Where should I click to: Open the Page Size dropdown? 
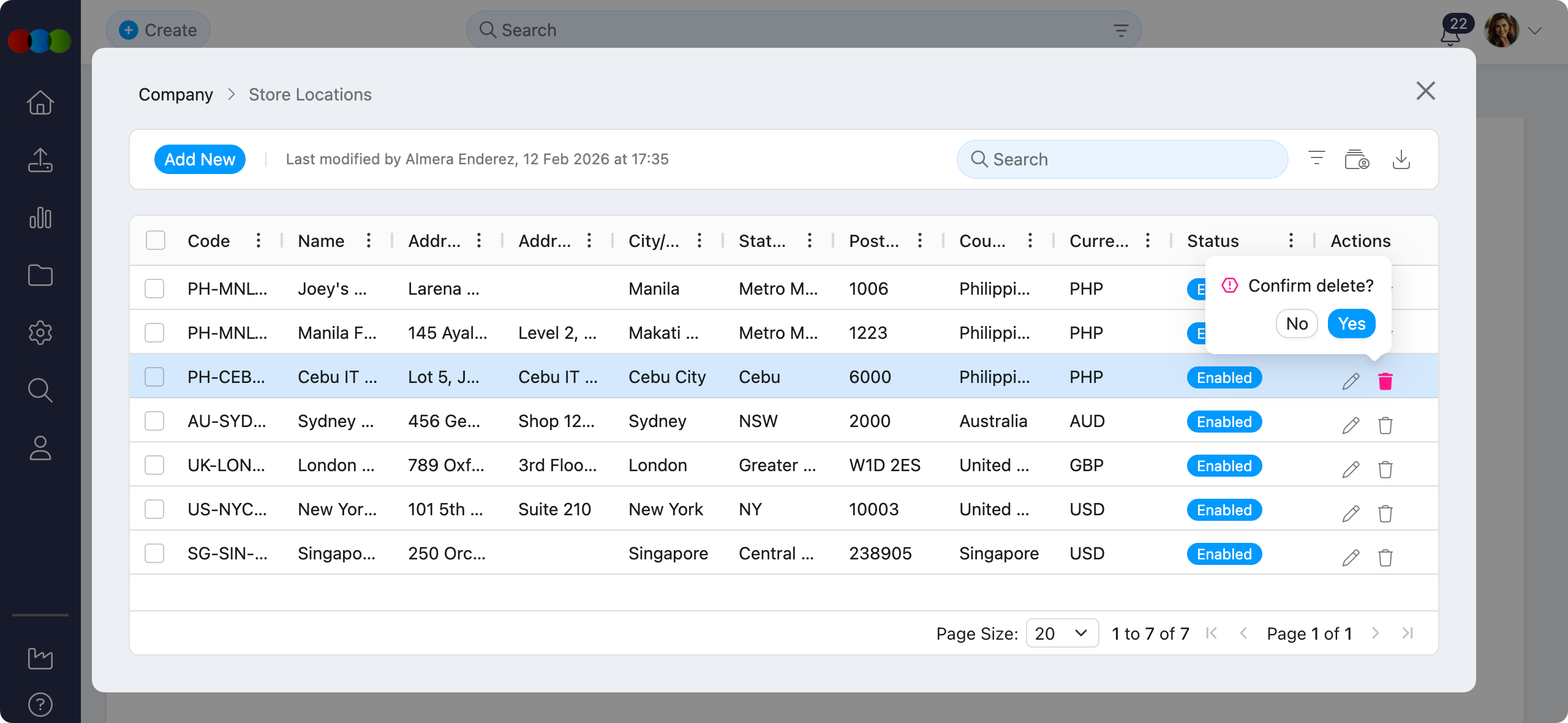[x=1061, y=633]
